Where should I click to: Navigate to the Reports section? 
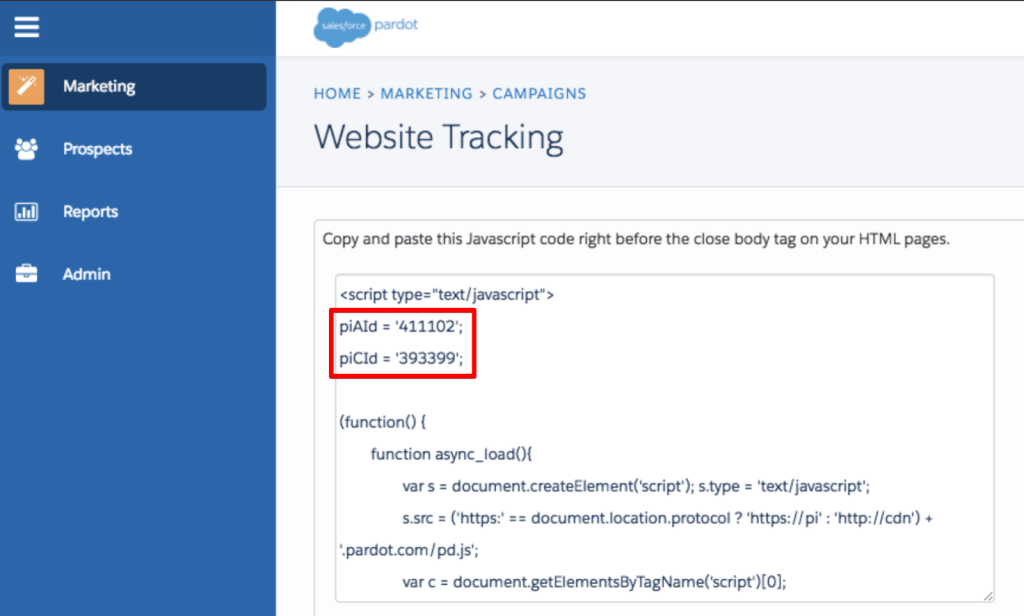(90, 211)
